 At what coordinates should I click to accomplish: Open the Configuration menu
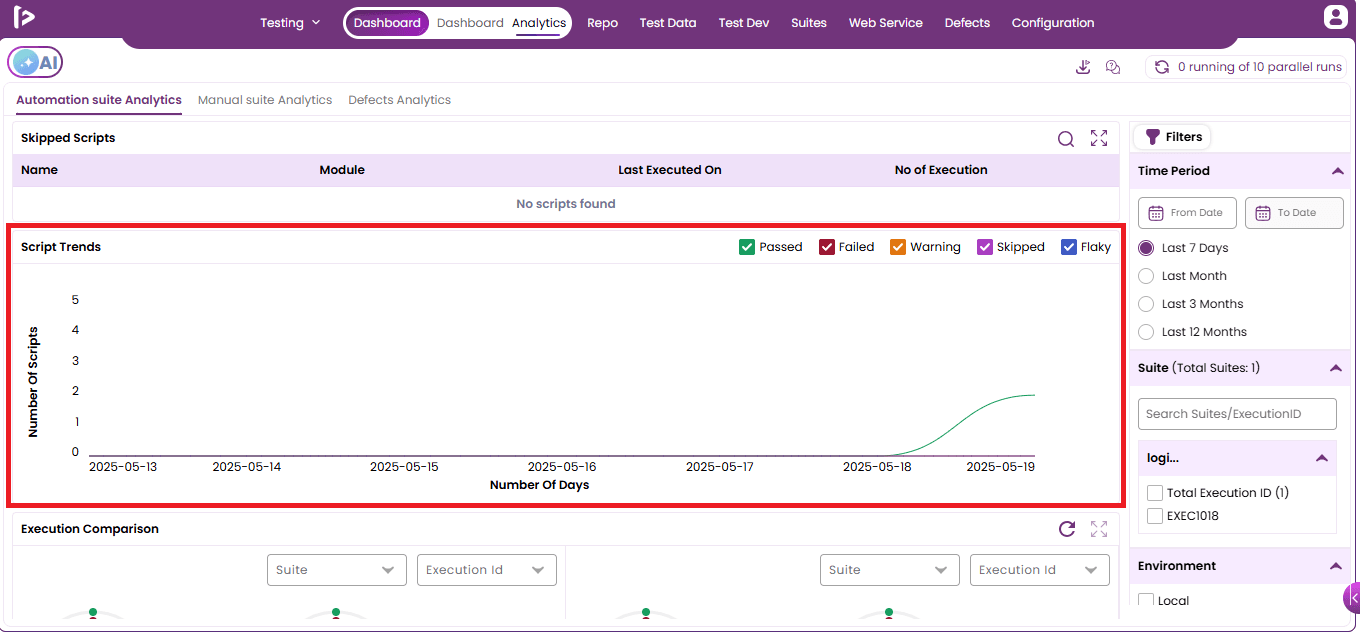tap(1053, 23)
